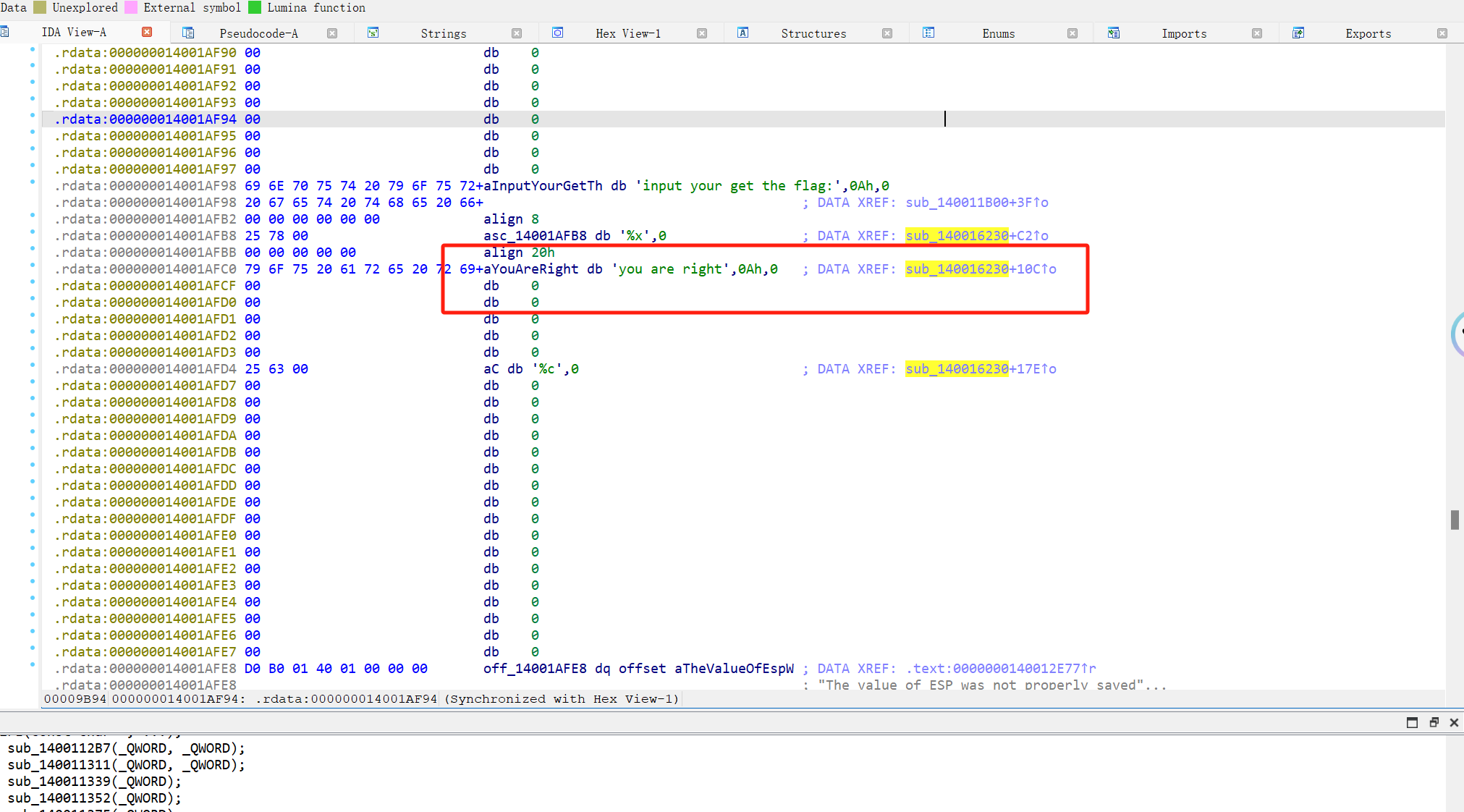Click the green Lumina function legend swatch

point(255,7)
